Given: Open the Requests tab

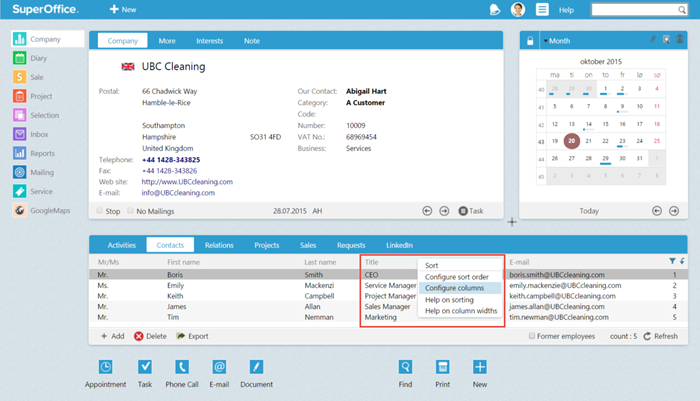Looking at the screenshot, I should pos(351,245).
